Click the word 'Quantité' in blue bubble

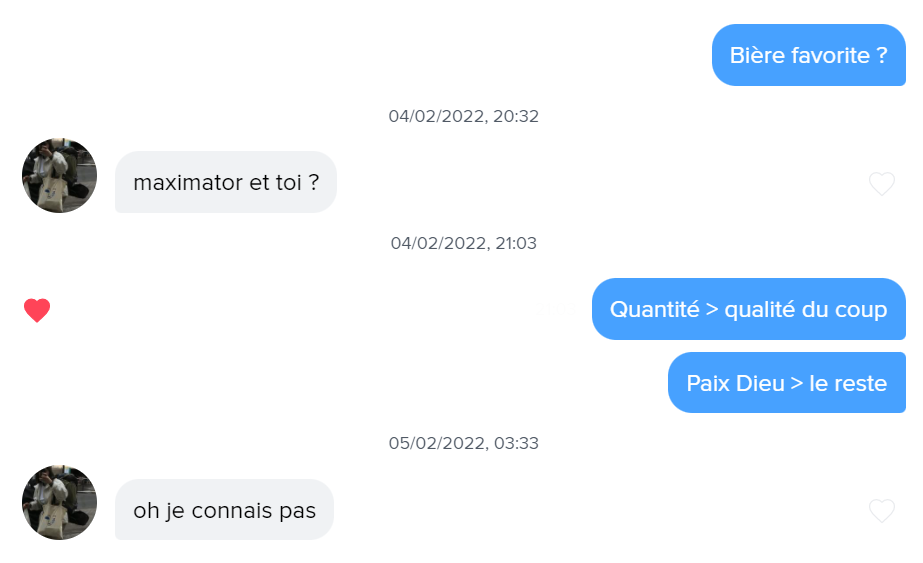pyautogui.click(x=655, y=309)
